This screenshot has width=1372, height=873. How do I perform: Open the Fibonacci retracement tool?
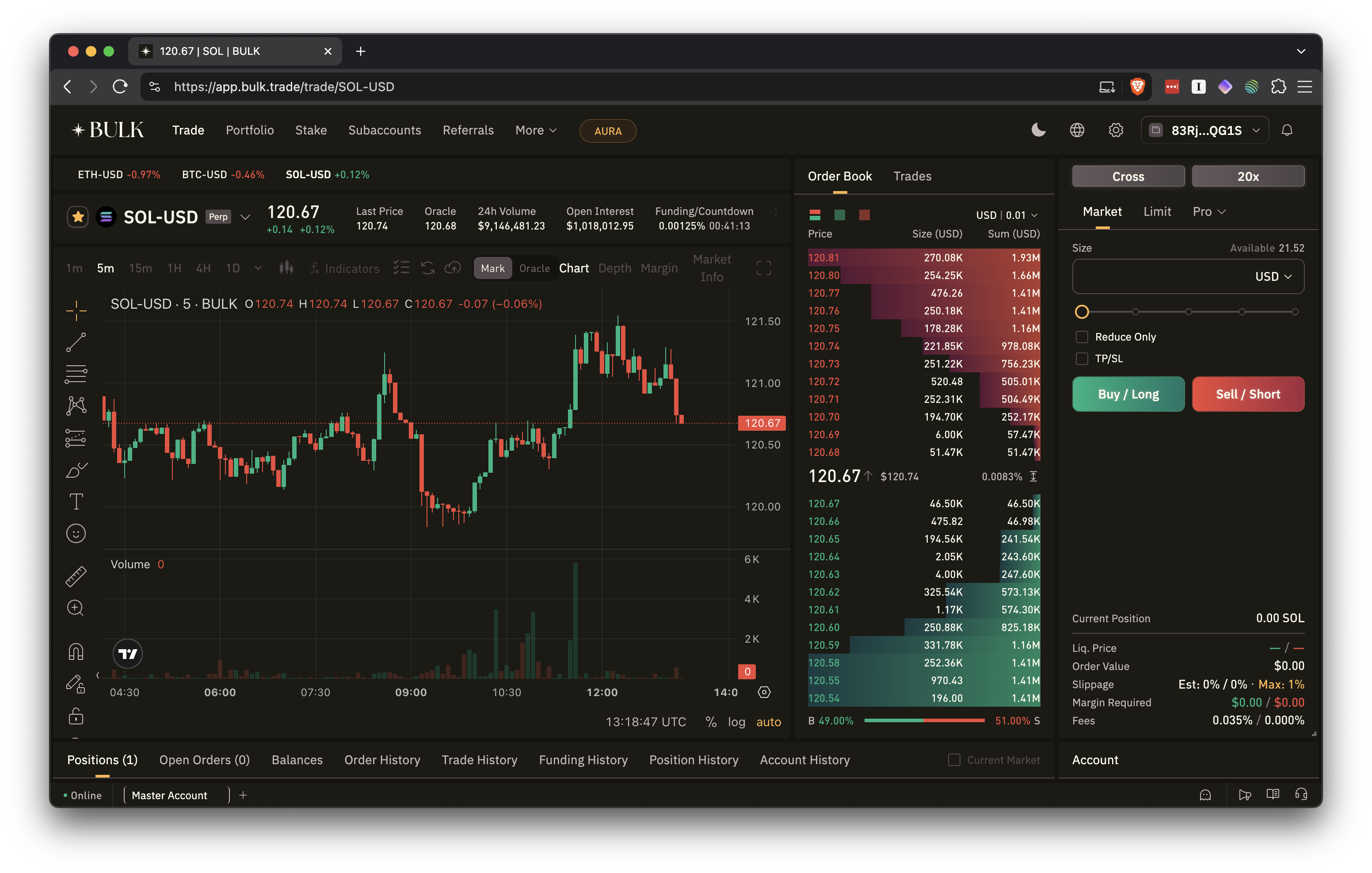coord(76,374)
